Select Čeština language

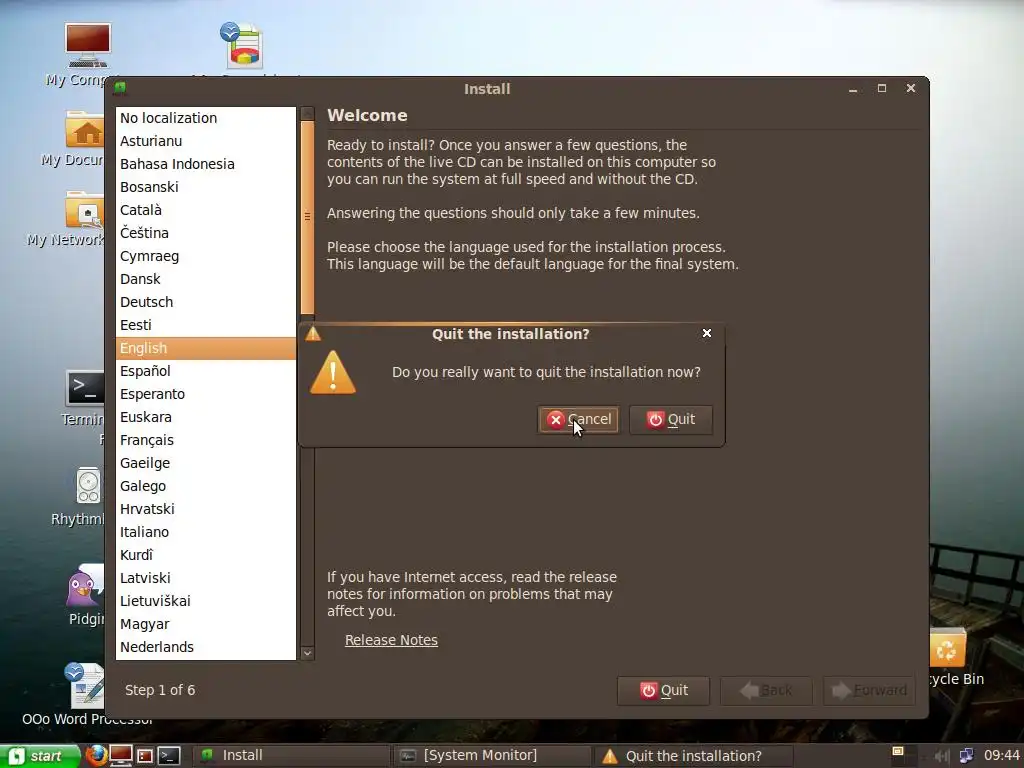(x=206, y=233)
